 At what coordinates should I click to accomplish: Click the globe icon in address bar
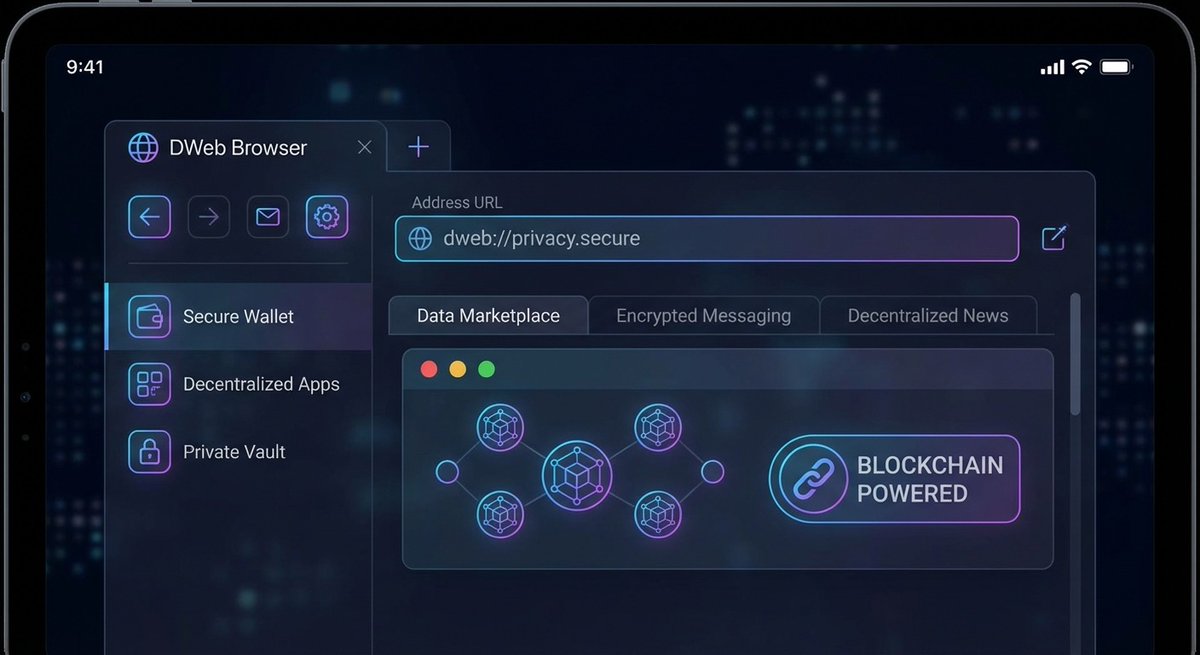[422, 239]
